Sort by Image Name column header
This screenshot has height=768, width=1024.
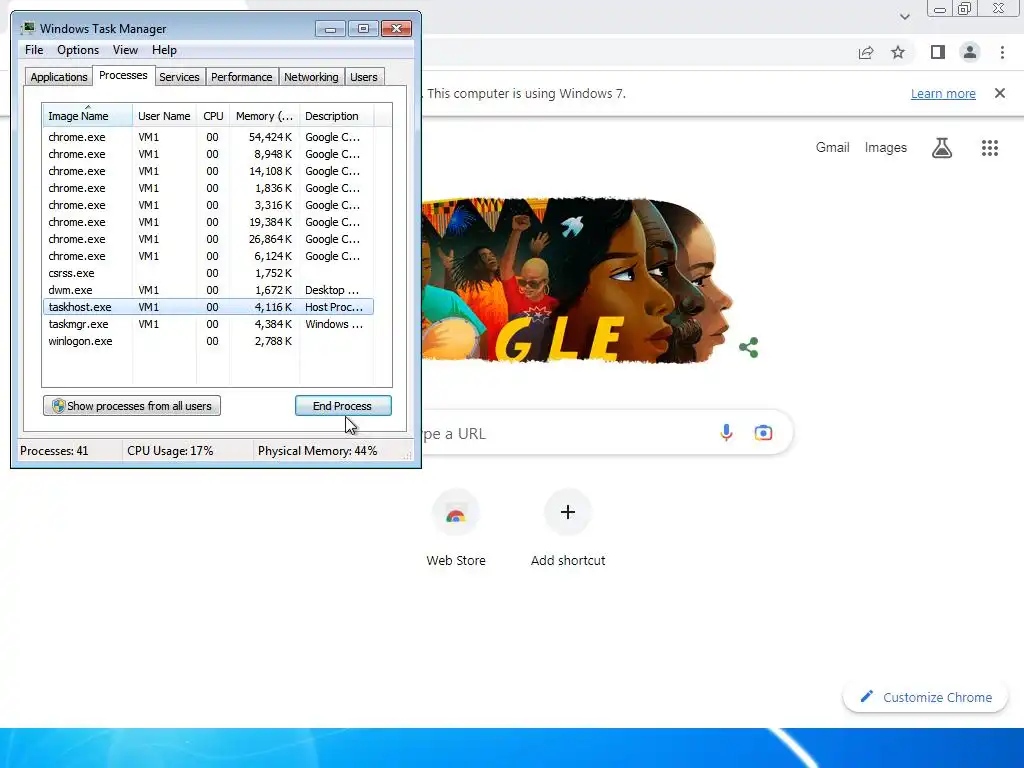pos(88,115)
